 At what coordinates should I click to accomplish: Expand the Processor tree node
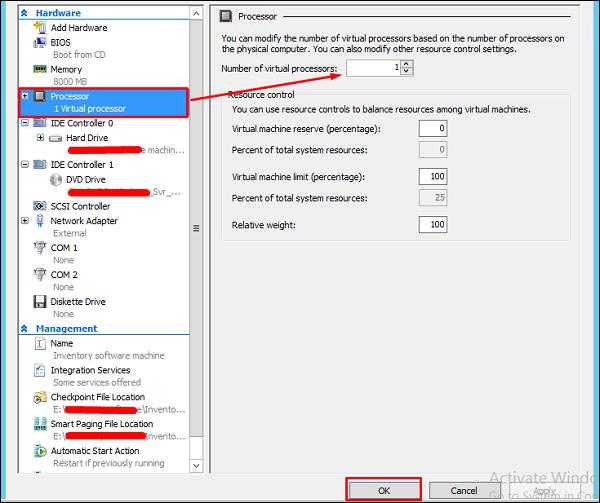tap(25, 96)
